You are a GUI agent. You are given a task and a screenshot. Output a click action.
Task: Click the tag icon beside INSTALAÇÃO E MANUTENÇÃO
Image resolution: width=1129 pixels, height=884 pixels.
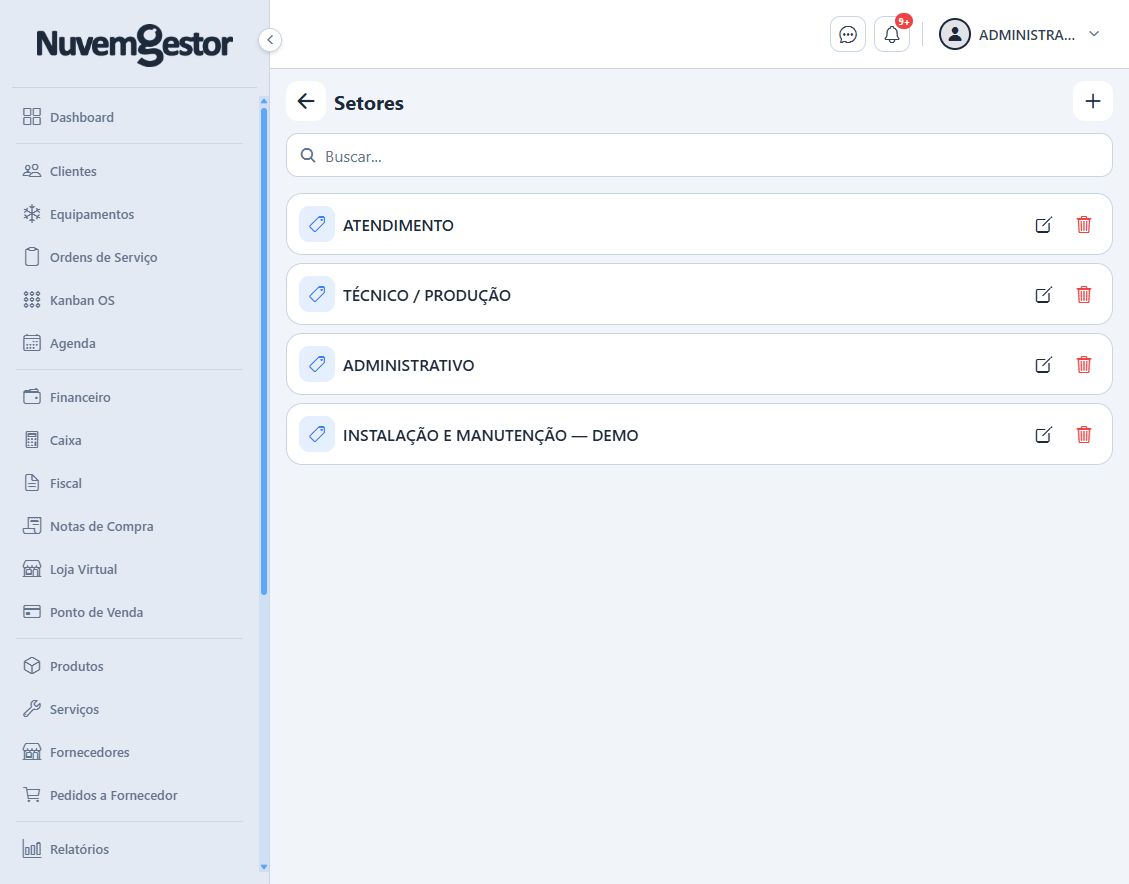[x=317, y=434]
